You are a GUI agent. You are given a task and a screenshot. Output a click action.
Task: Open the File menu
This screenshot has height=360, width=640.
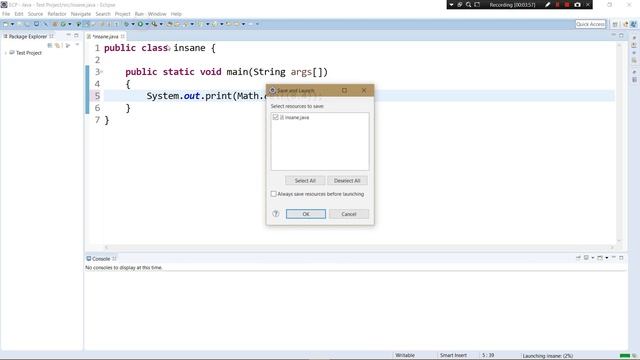[6, 14]
